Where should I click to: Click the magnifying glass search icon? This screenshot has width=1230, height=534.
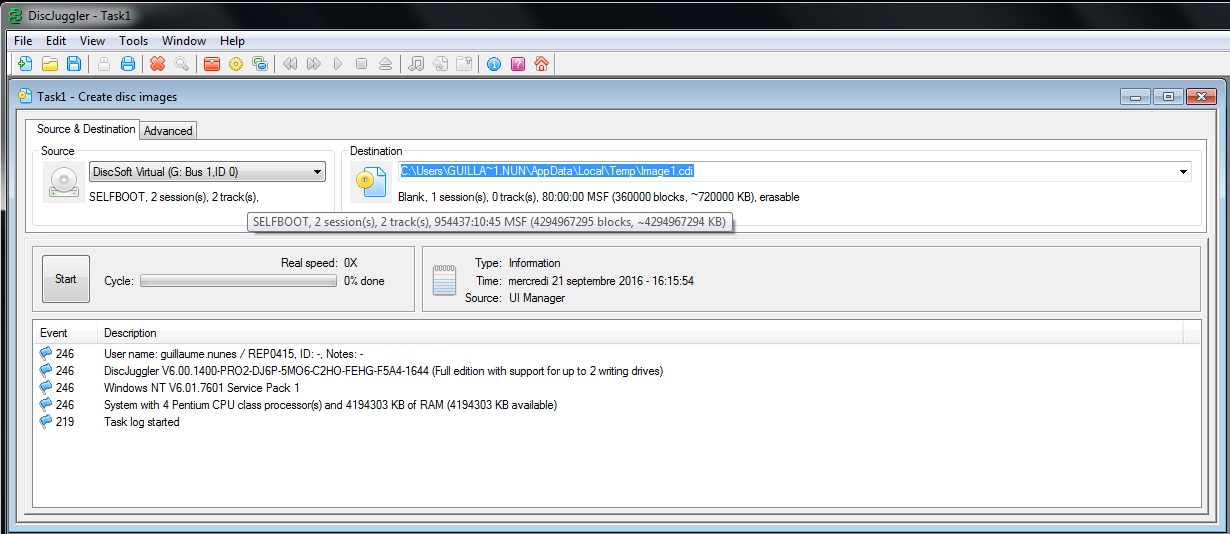pos(182,64)
